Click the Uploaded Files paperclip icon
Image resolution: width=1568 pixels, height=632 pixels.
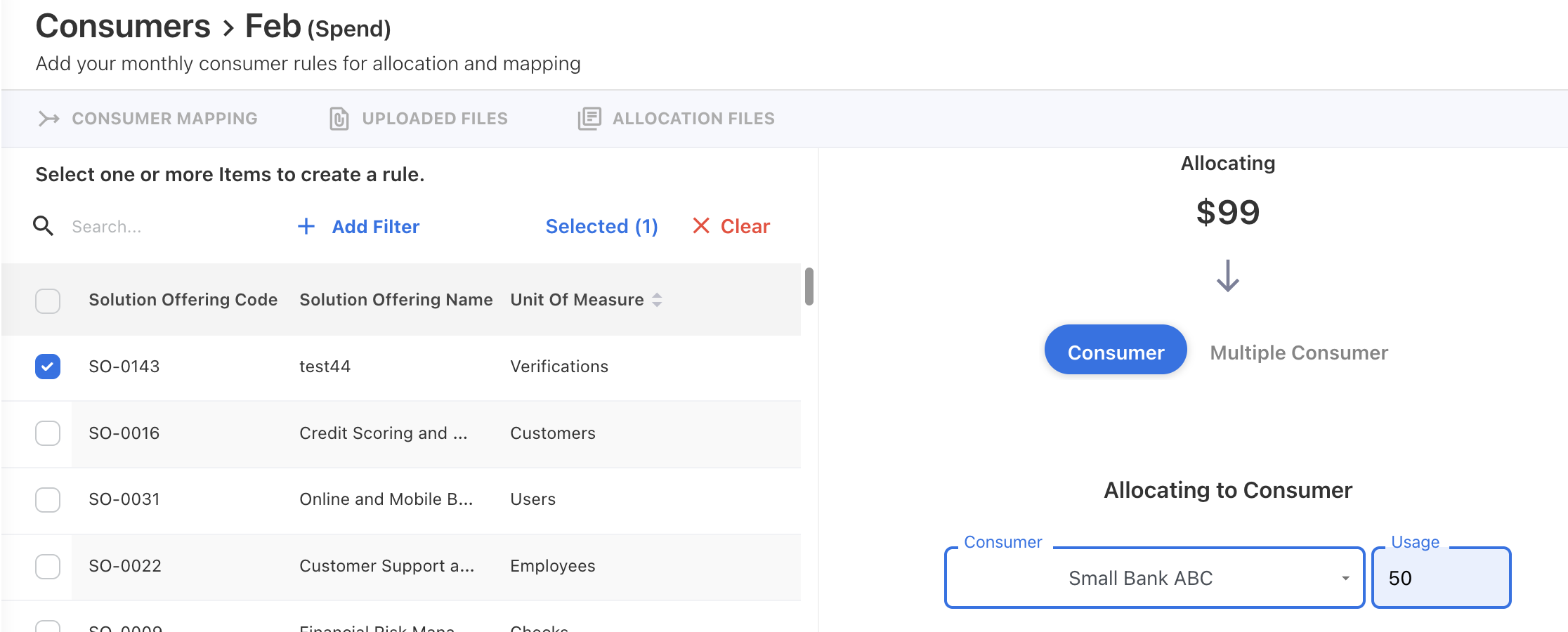tap(339, 119)
